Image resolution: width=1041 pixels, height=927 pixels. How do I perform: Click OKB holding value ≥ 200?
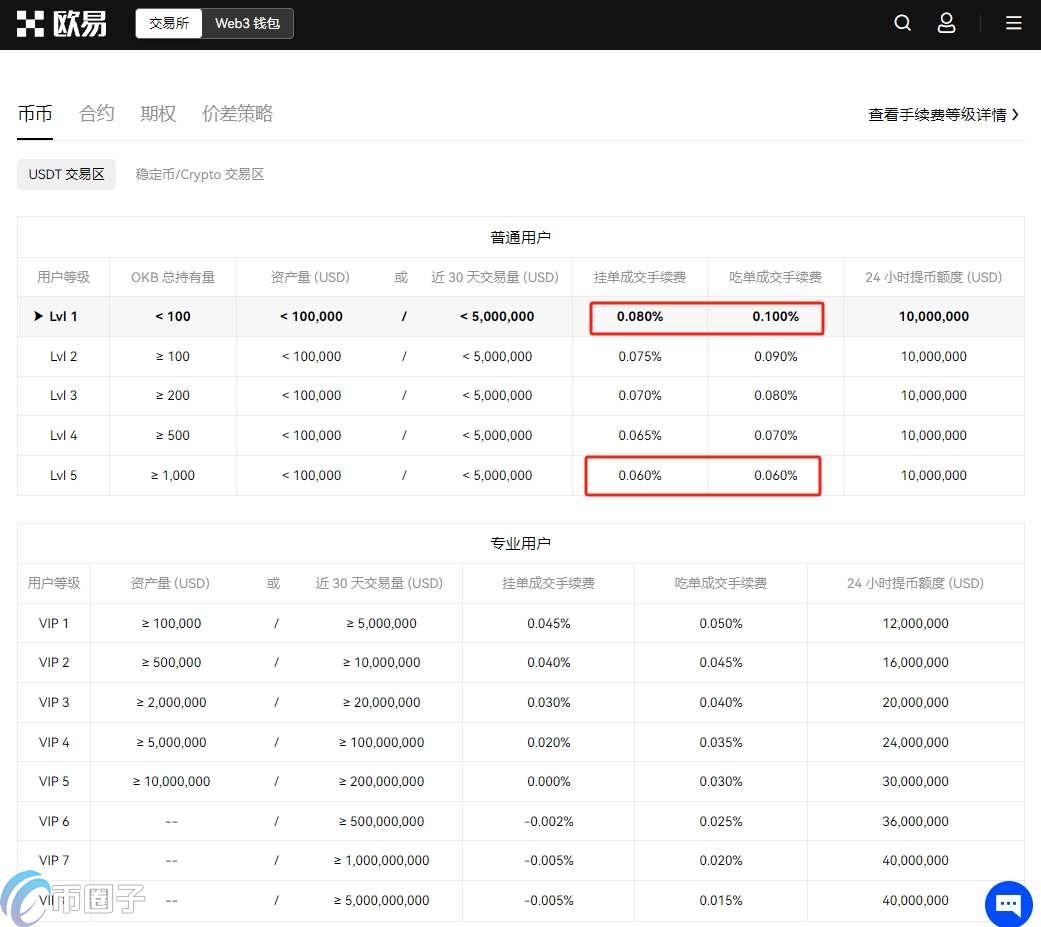[173, 395]
